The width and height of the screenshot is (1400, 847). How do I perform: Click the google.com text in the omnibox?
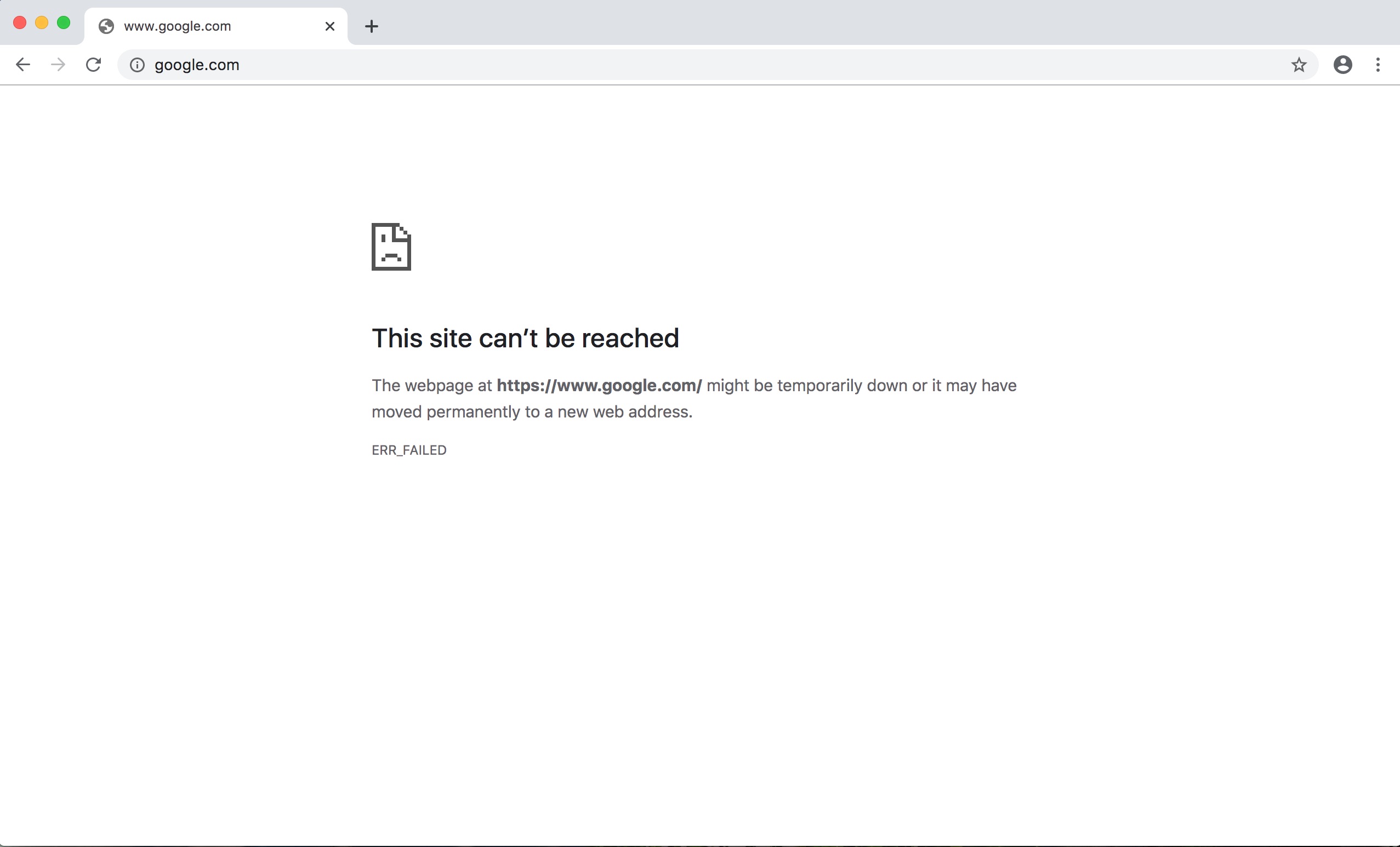[196, 65]
